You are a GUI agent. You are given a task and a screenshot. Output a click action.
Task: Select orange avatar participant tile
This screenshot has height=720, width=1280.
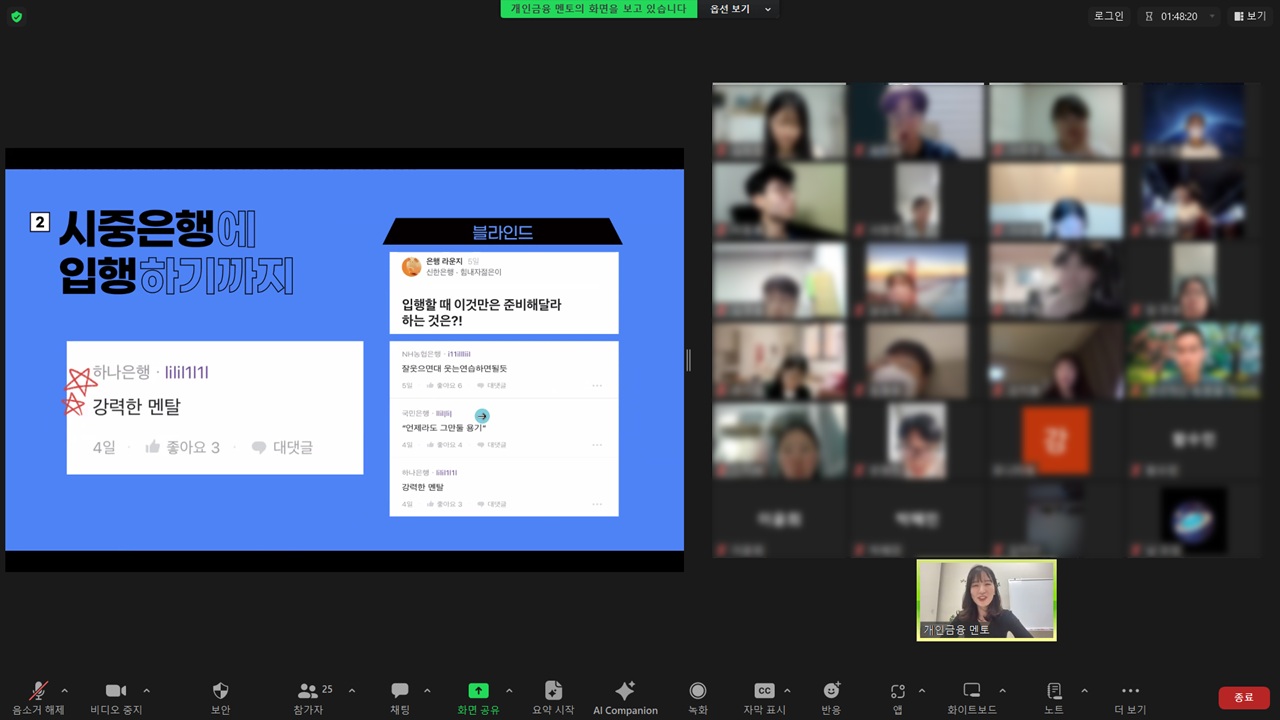coord(1055,441)
